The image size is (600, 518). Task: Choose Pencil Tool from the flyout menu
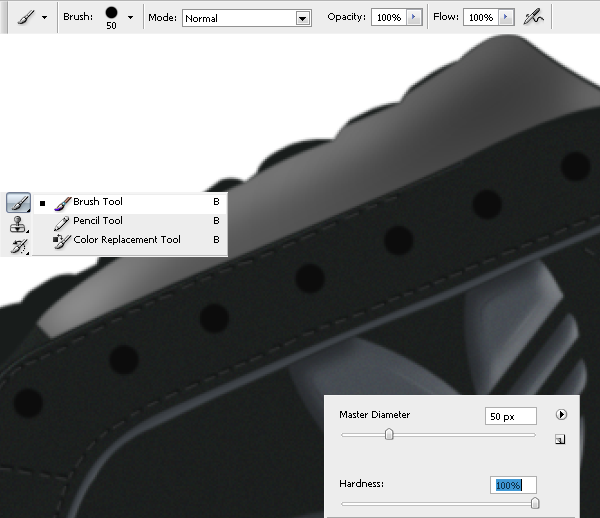point(130,221)
